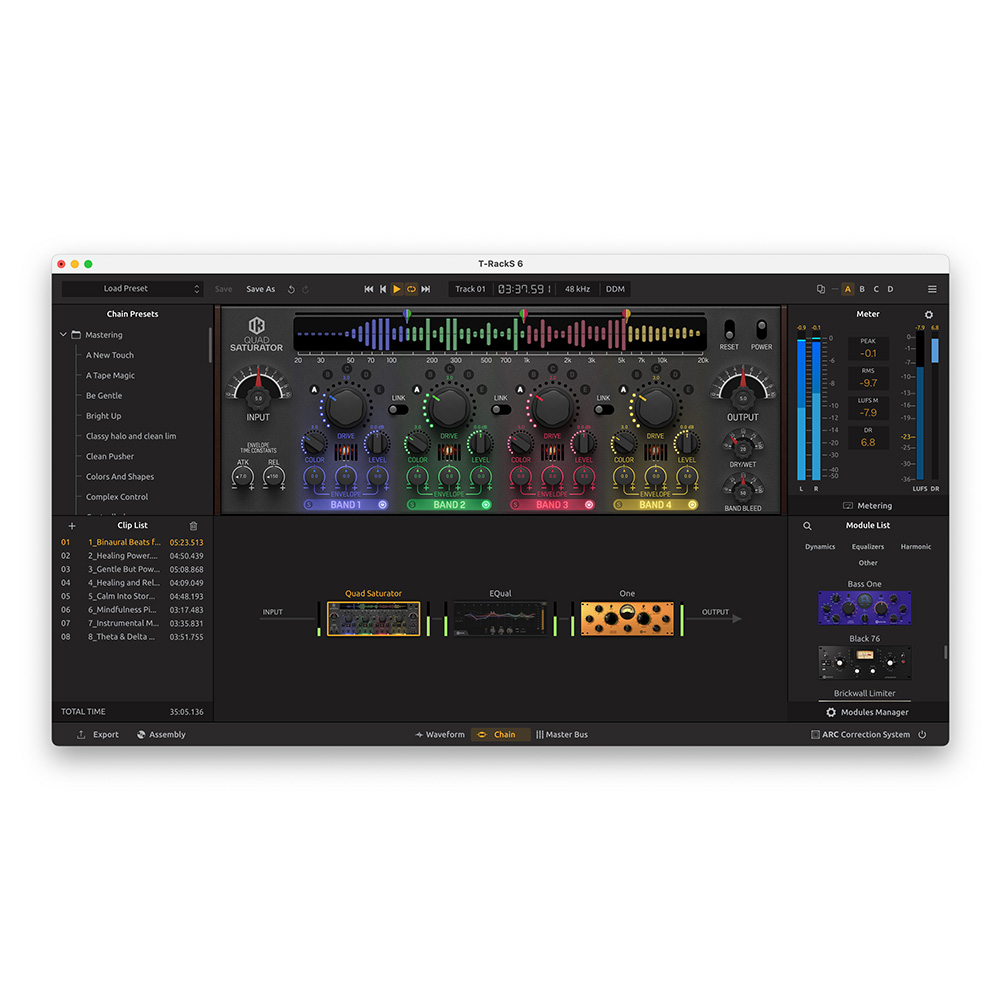1000x1000 pixels.
Task: Select comparison slot B
Action: 862,289
